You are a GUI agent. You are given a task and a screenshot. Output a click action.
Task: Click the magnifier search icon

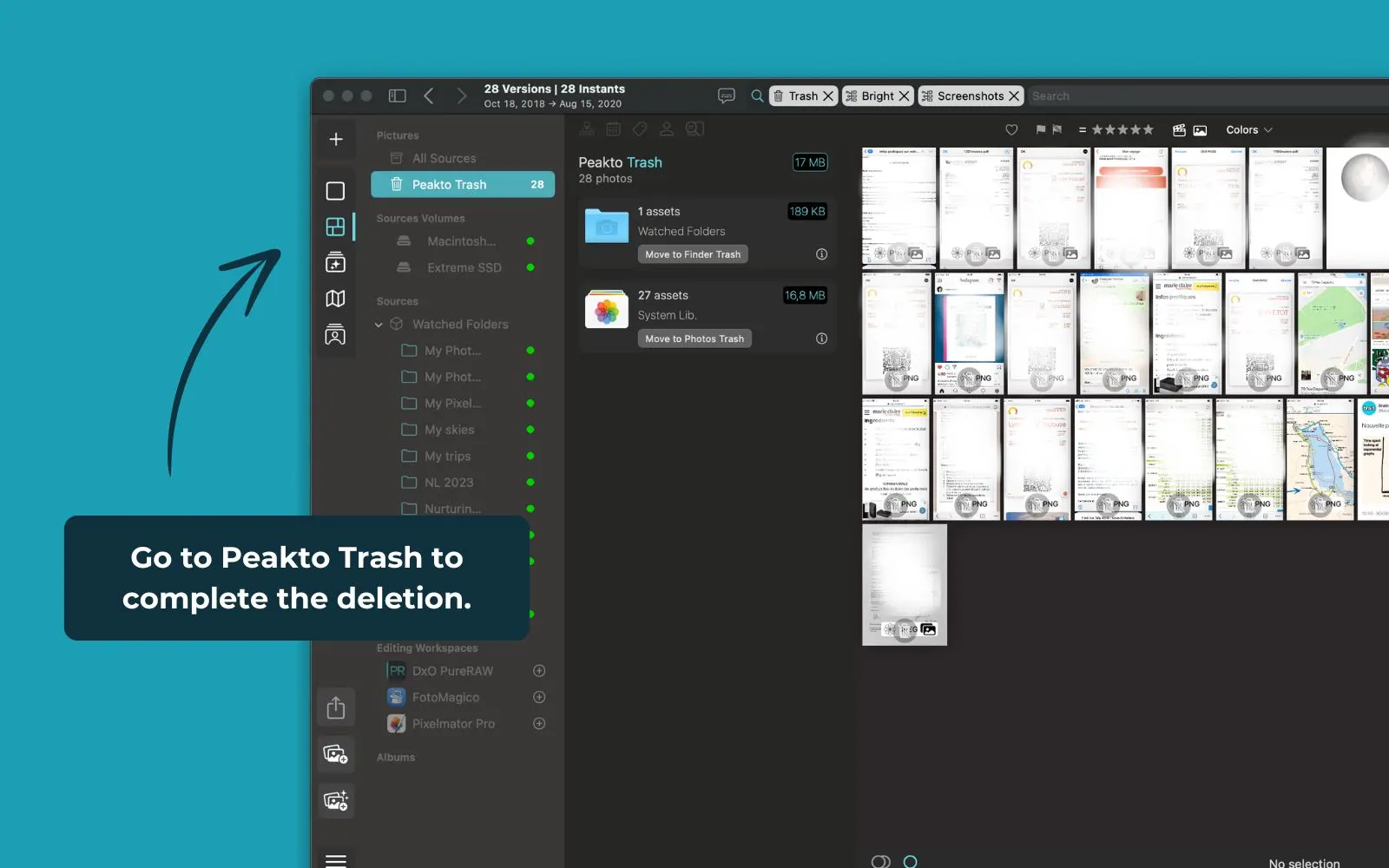tap(757, 95)
